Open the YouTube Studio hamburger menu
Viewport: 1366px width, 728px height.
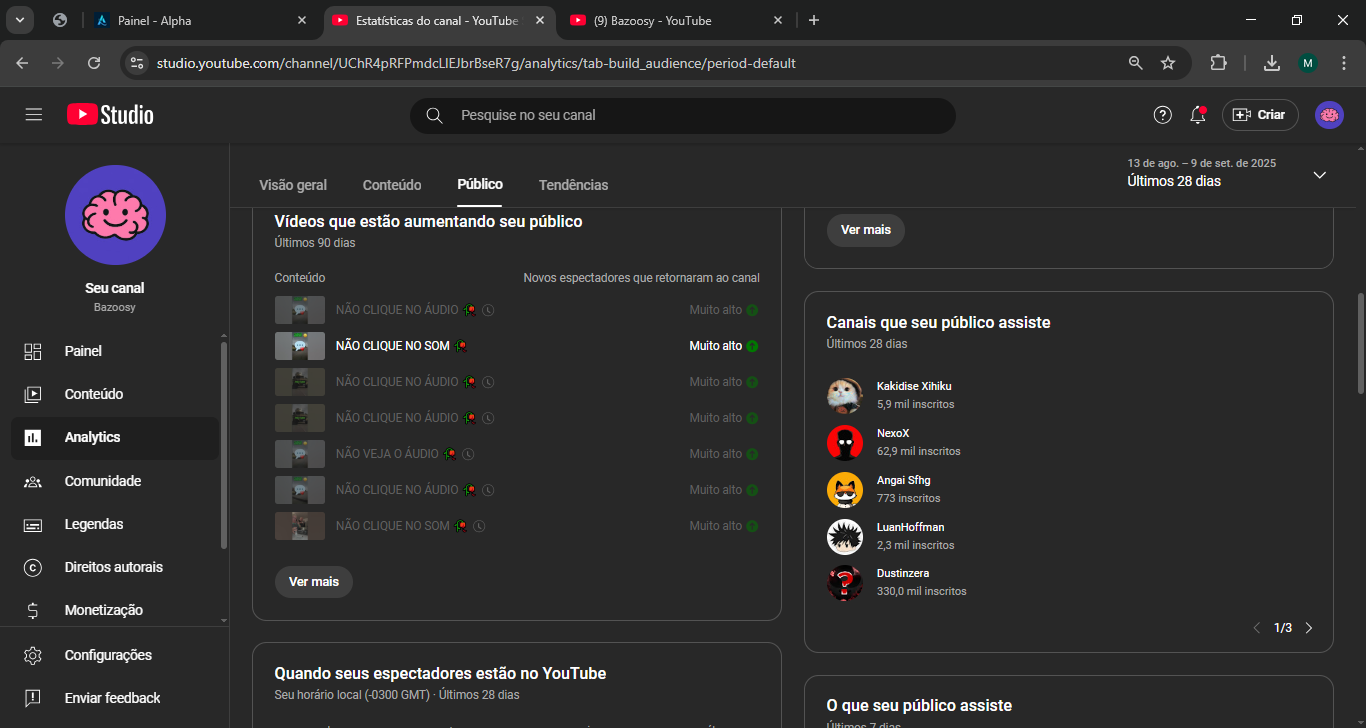[34, 115]
